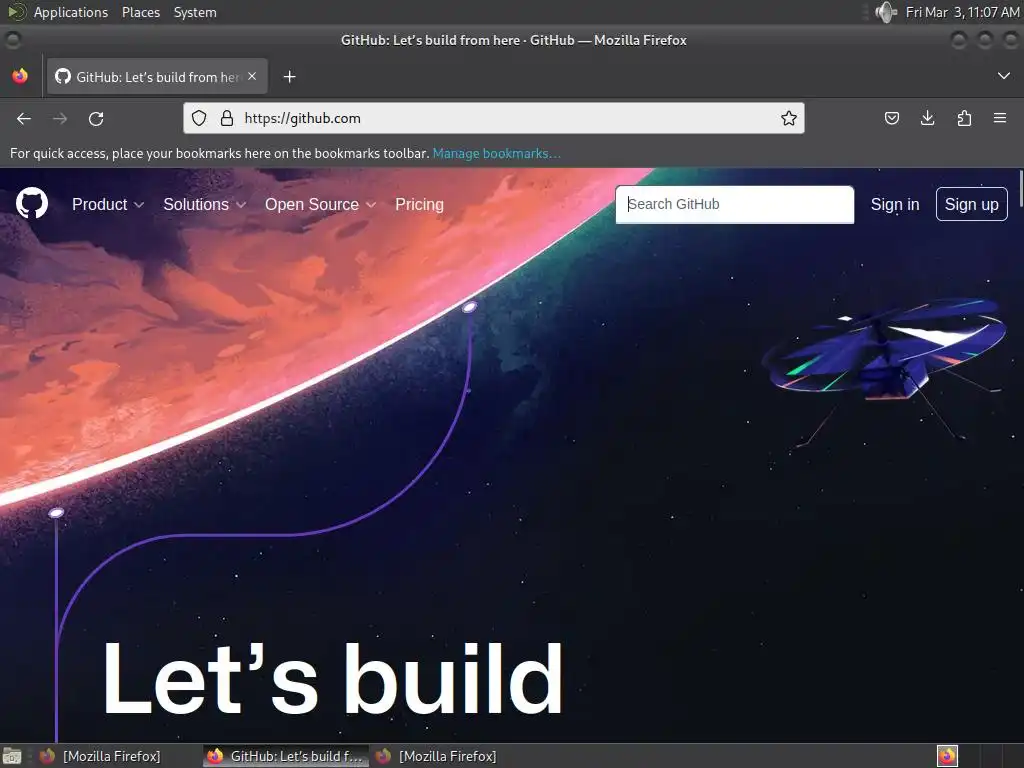Open the Firefox hamburger menu

[1000, 118]
